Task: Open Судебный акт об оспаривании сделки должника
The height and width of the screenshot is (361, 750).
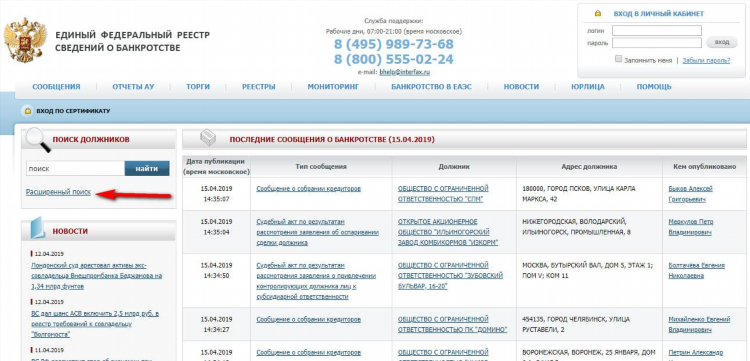Action: [x=318, y=232]
